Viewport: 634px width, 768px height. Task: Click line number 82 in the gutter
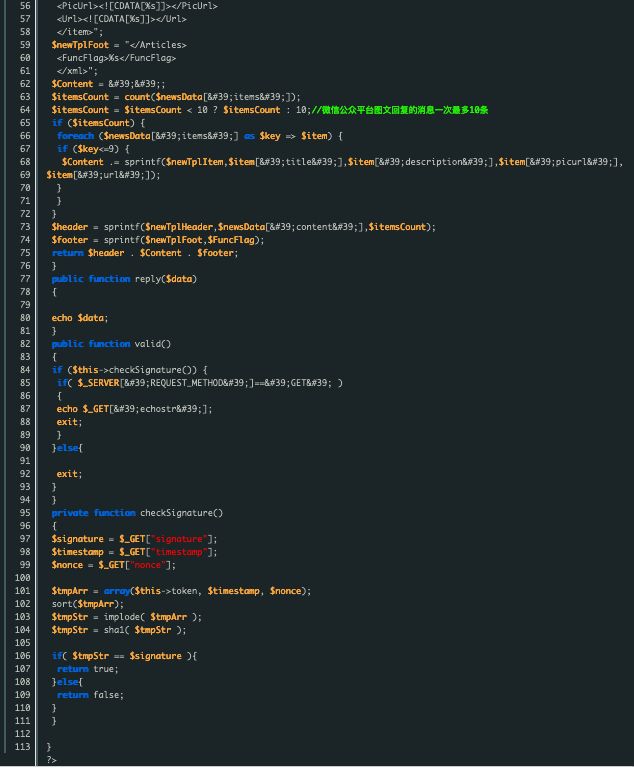click(x=24, y=344)
